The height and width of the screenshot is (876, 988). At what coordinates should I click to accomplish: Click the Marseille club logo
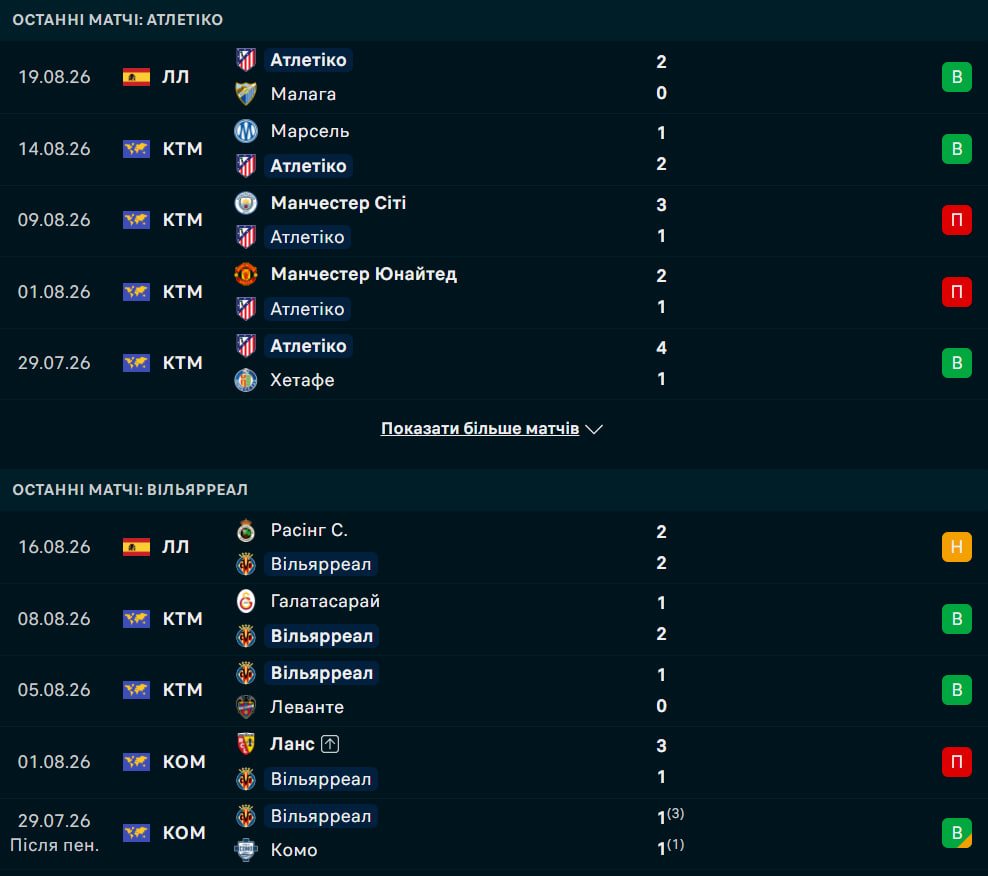tap(246, 131)
